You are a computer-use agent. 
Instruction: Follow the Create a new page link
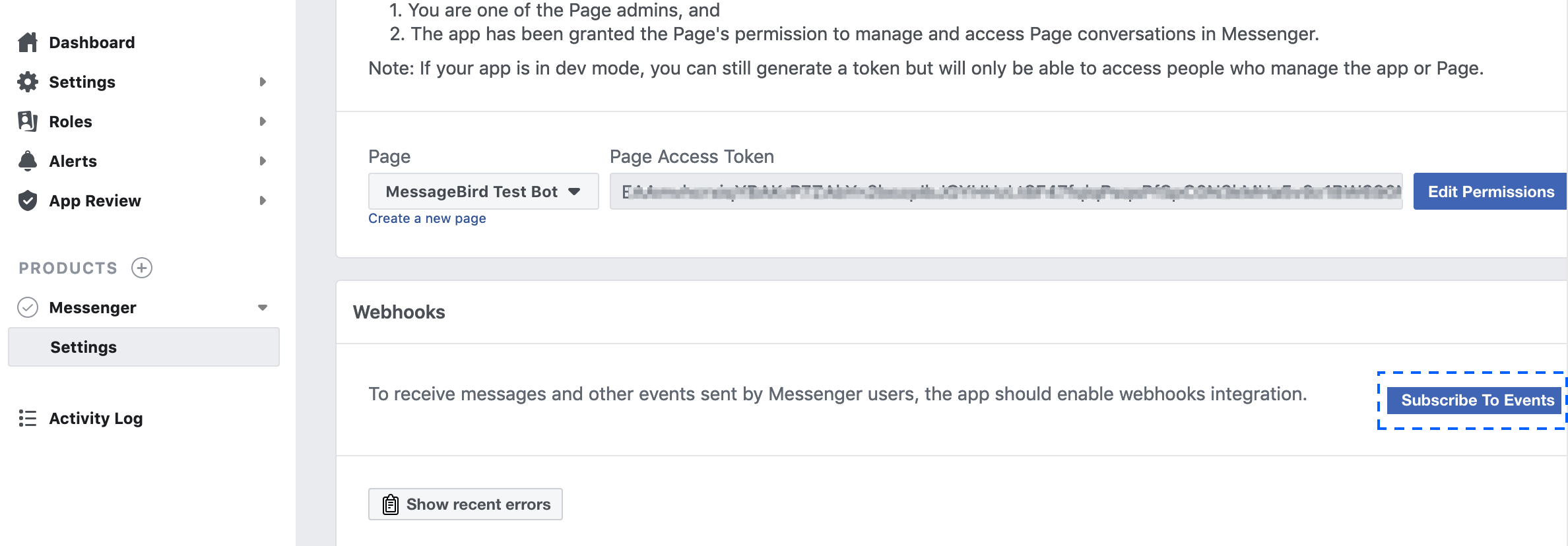427,218
